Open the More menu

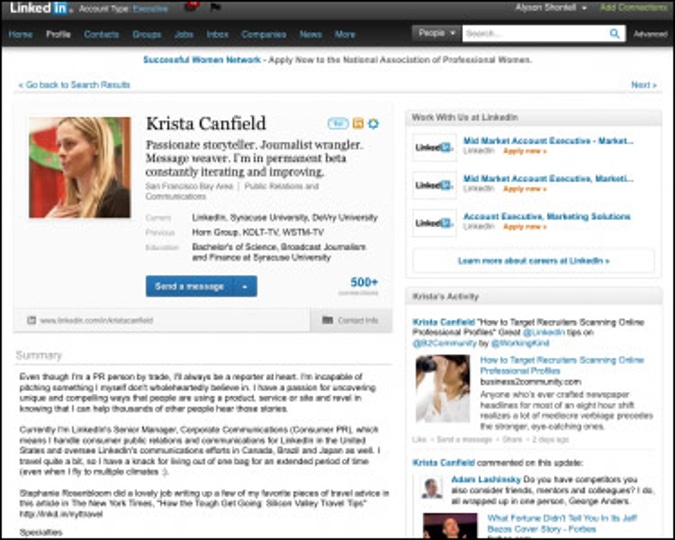(x=345, y=34)
